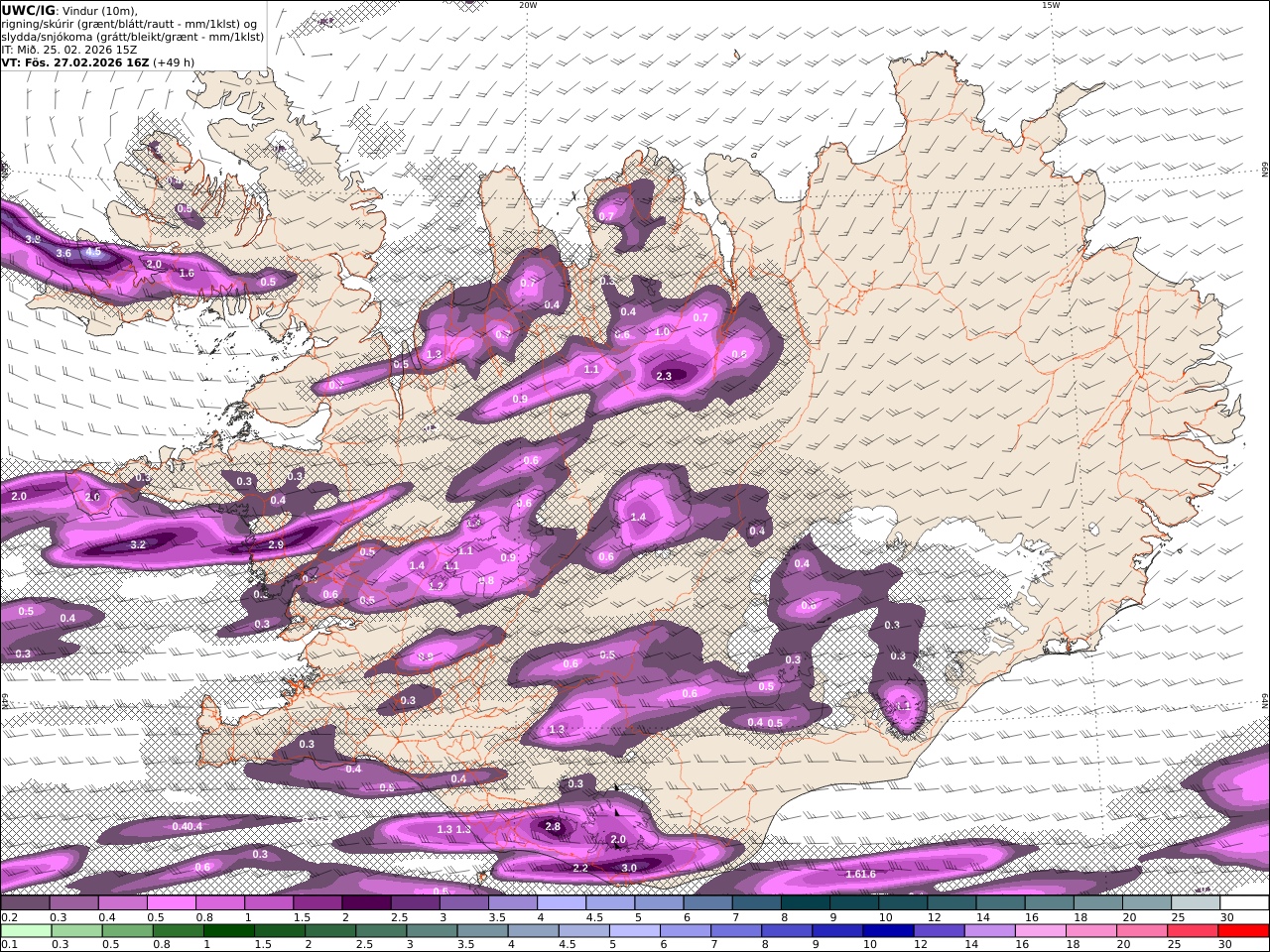1270x952 pixels.
Task: Click the top legend swatch starting at 0.2
Action: point(27,902)
